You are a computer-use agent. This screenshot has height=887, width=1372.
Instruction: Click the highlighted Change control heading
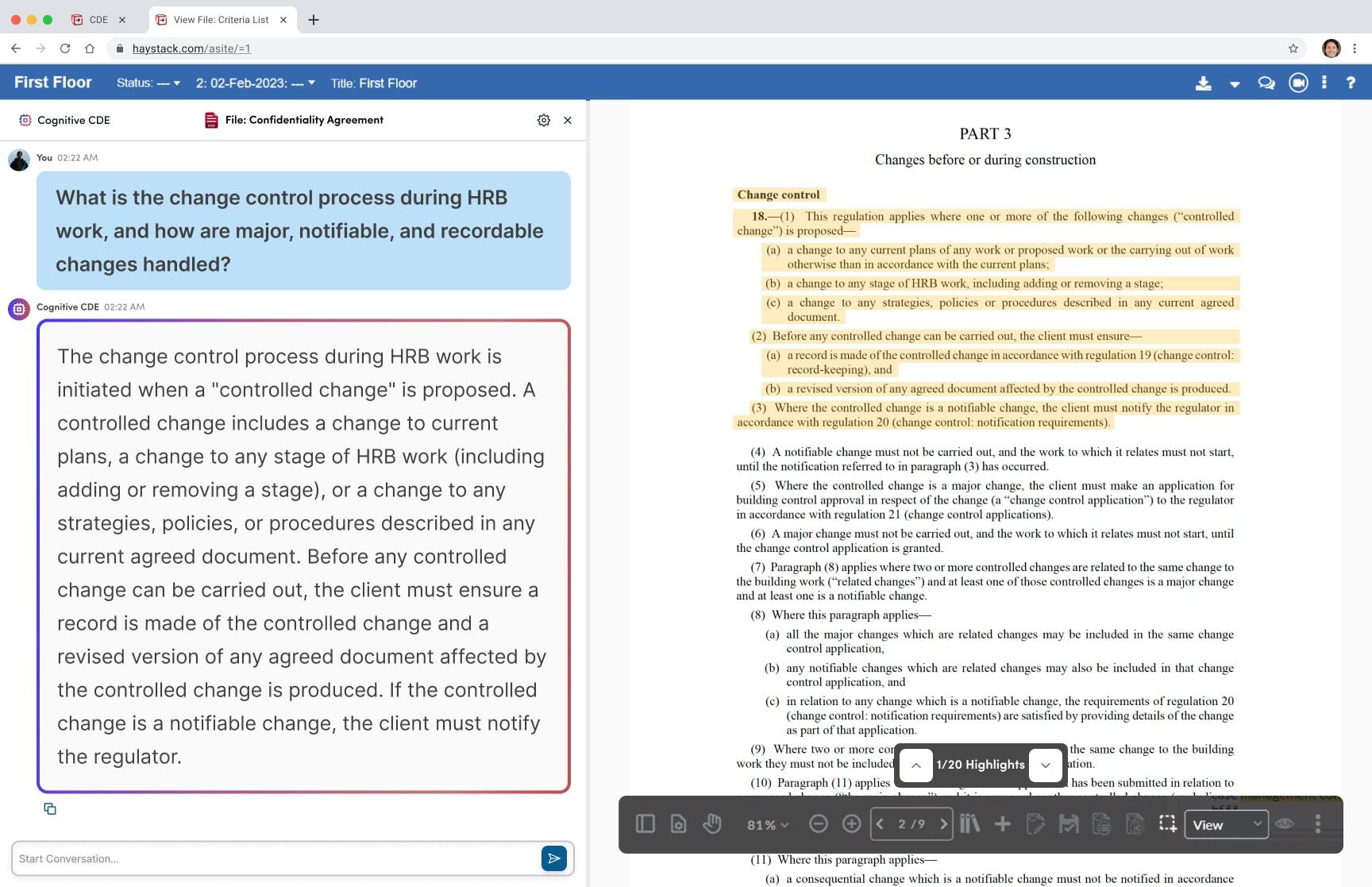[778, 195]
